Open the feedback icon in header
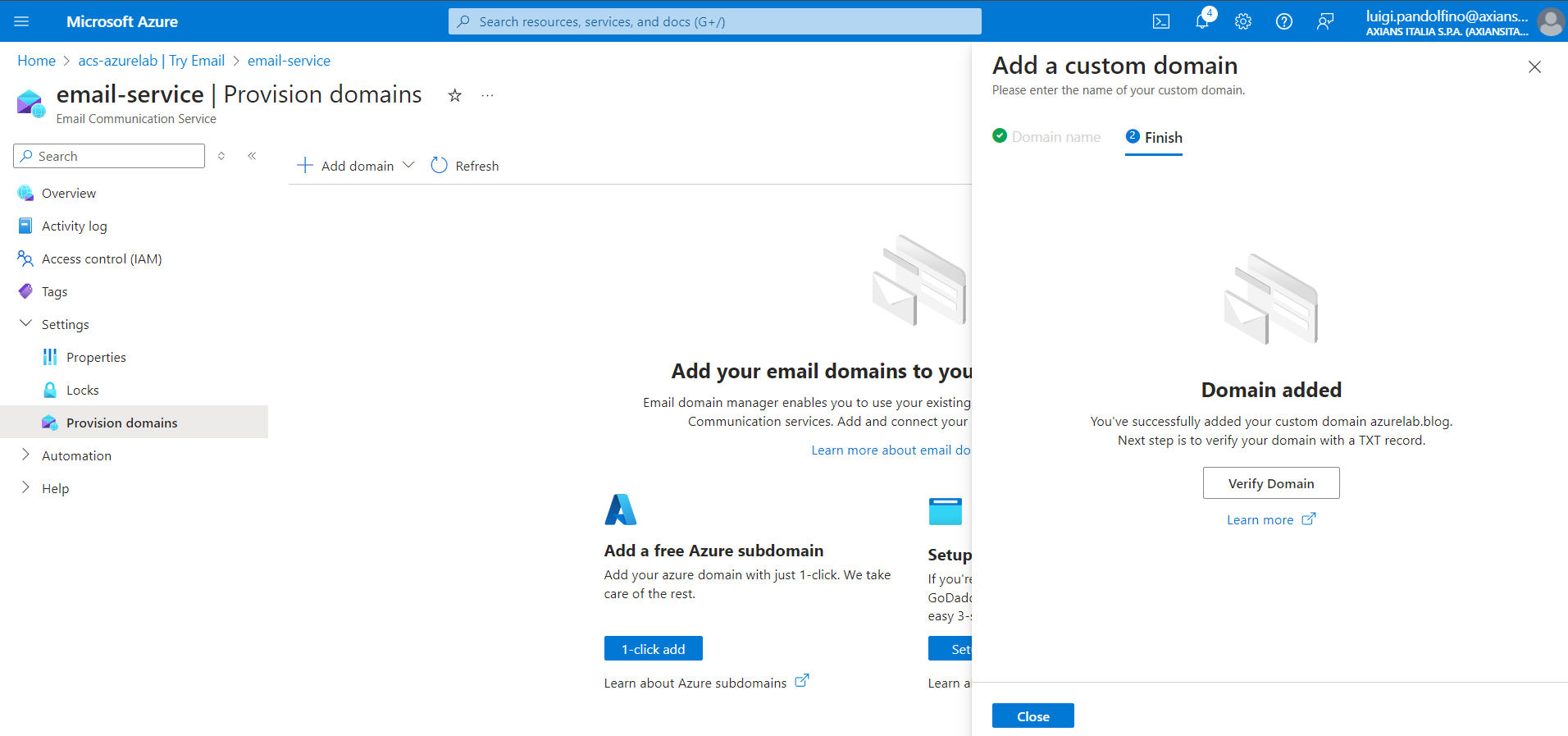This screenshot has width=1568, height=736. point(1325,22)
